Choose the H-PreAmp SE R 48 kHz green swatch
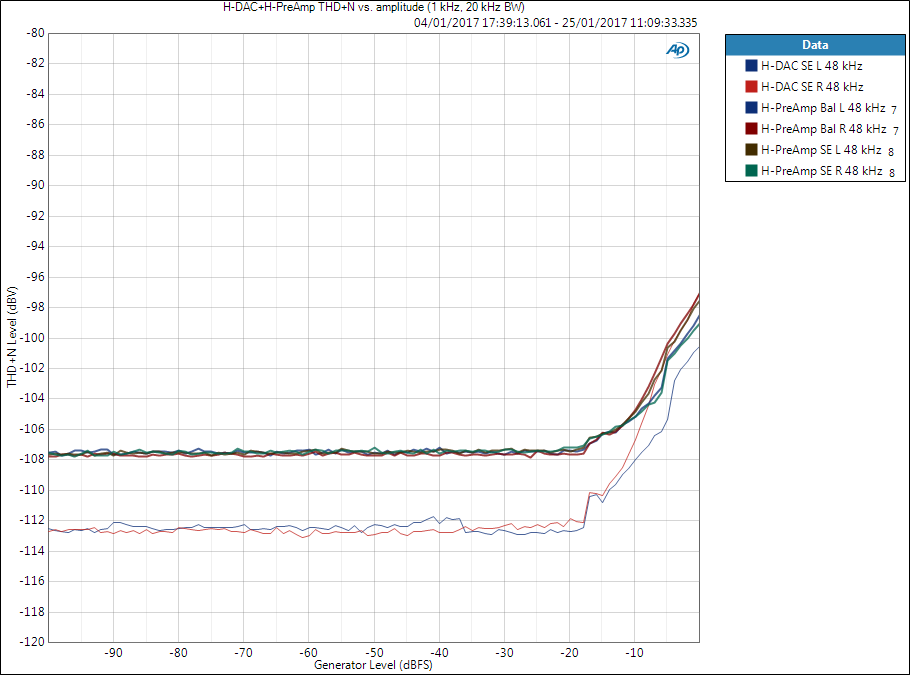This screenshot has height=675, width=910. click(752, 171)
